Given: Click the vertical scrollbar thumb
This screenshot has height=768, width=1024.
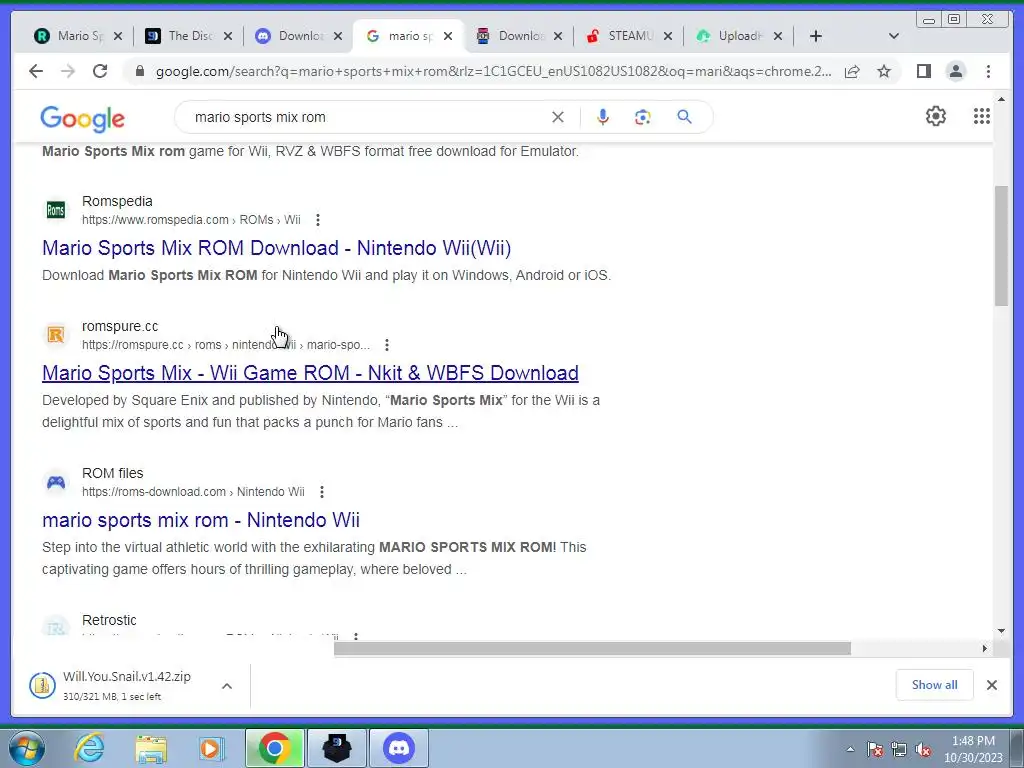Looking at the screenshot, I should click(1001, 246).
